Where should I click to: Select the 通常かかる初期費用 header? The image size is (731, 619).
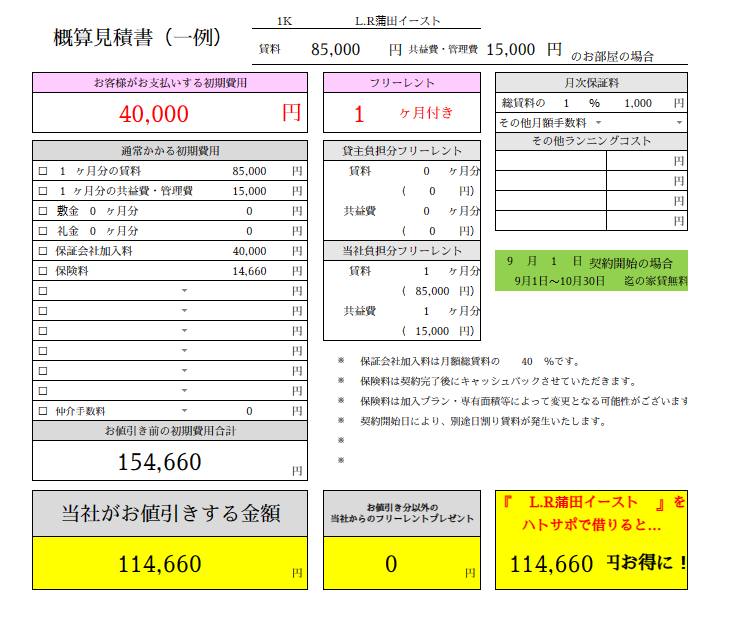(170, 151)
